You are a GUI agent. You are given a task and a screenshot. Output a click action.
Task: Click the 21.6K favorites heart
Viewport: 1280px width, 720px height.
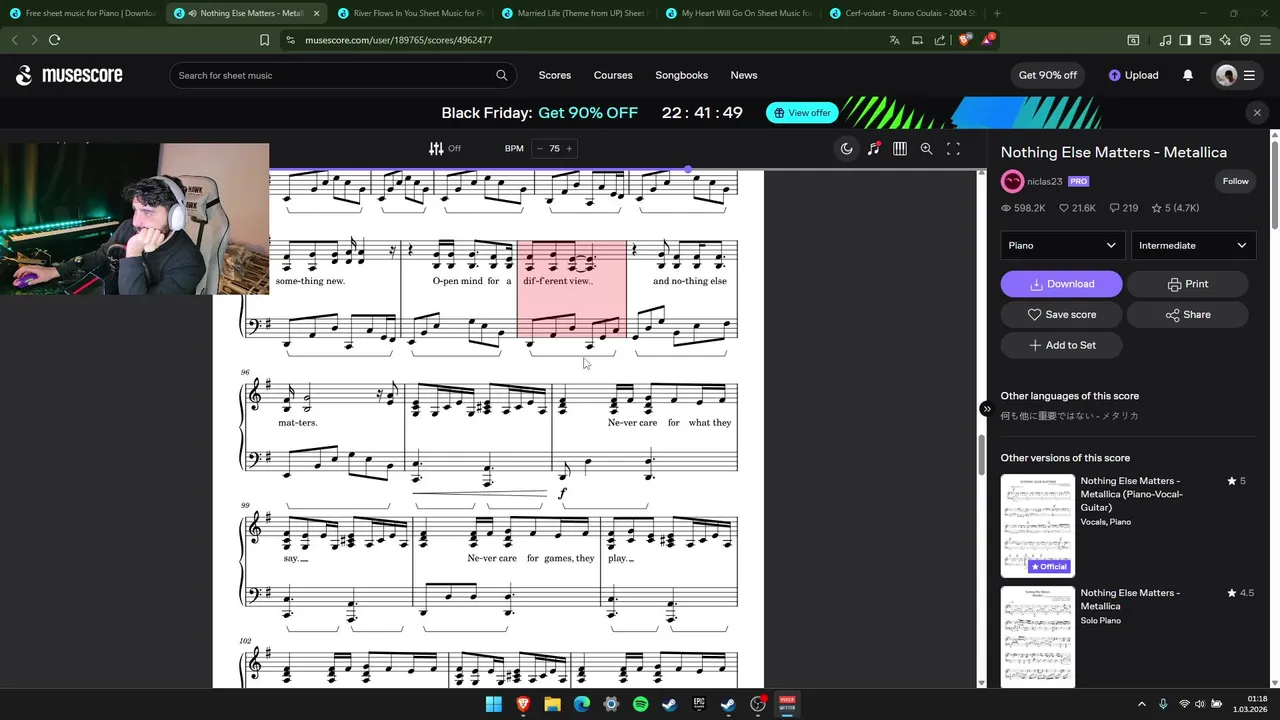1078,208
